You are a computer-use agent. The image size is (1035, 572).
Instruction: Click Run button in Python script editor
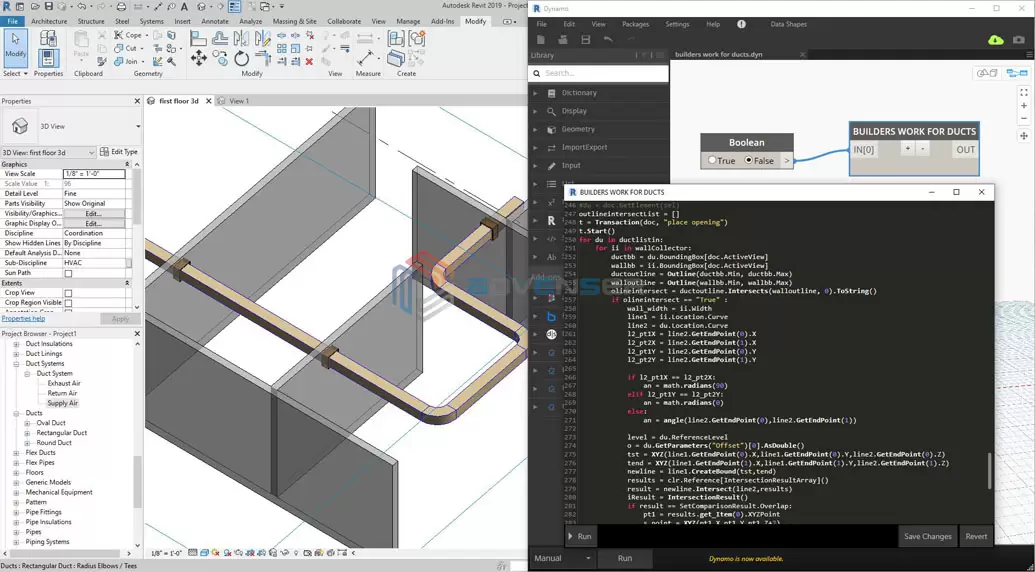point(580,536)
